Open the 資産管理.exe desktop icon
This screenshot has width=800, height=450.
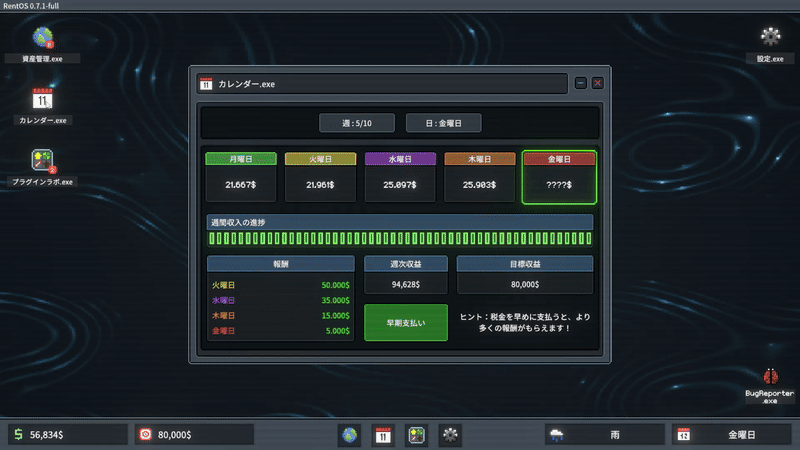(x=42, y=40)
